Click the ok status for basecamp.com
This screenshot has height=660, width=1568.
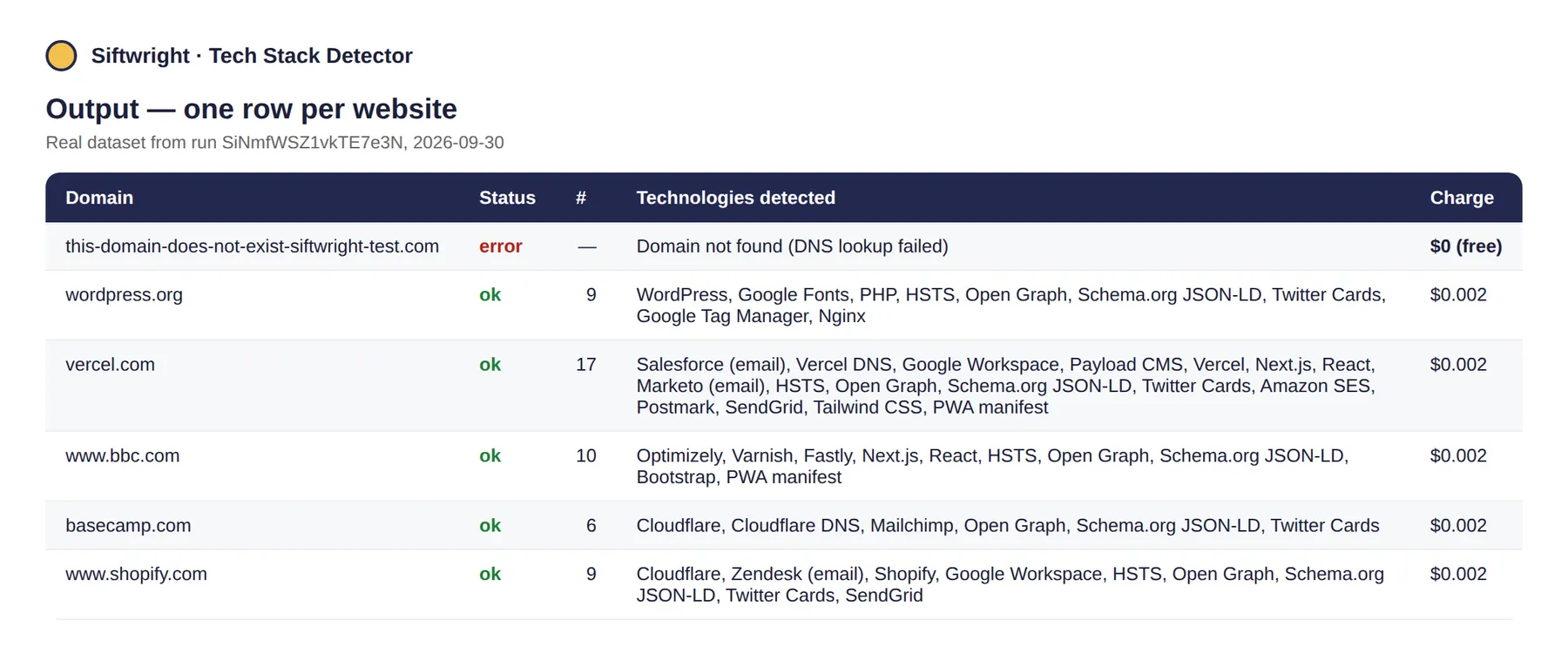pyautogui.click(x=490, y=526)
